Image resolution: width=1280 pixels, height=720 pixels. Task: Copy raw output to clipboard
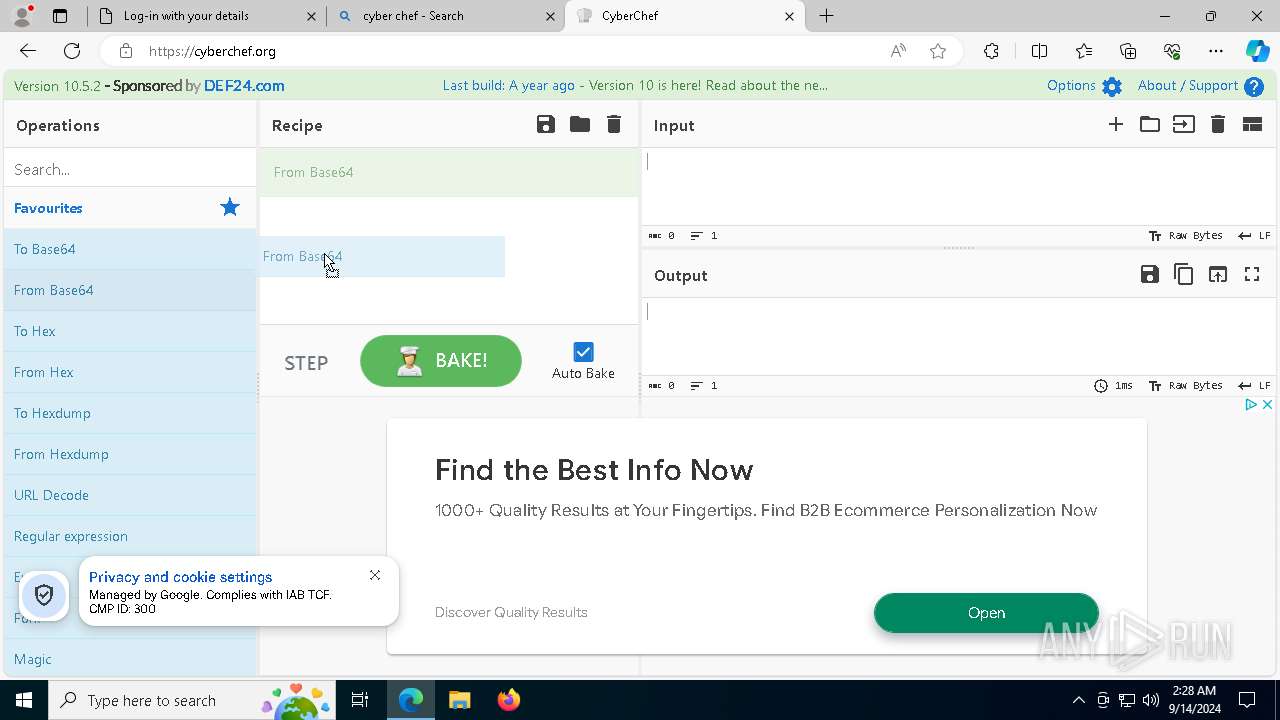(x=1184, y=274)
